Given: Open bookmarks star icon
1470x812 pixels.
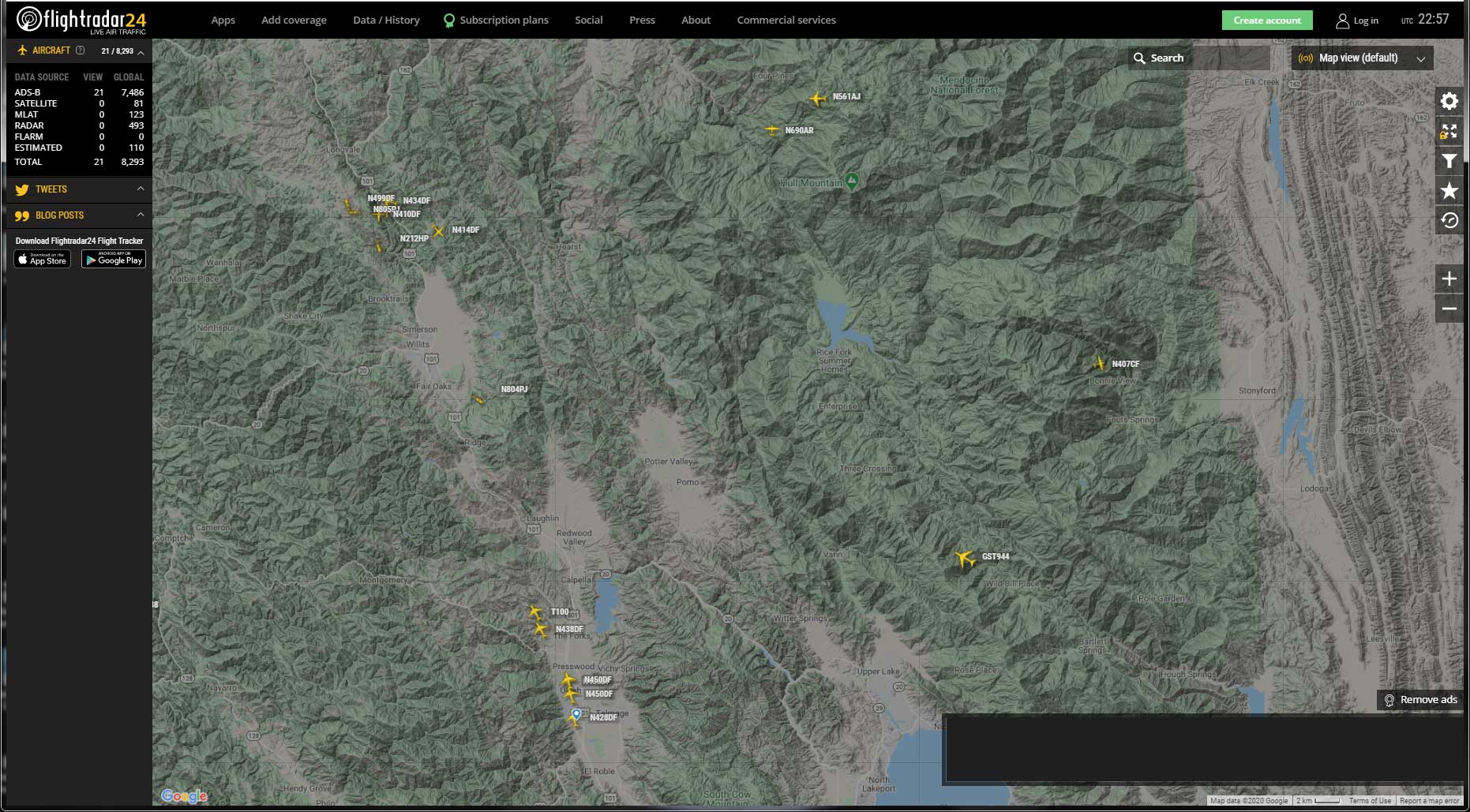Looking at the screenshot, I should [1449, 190].
